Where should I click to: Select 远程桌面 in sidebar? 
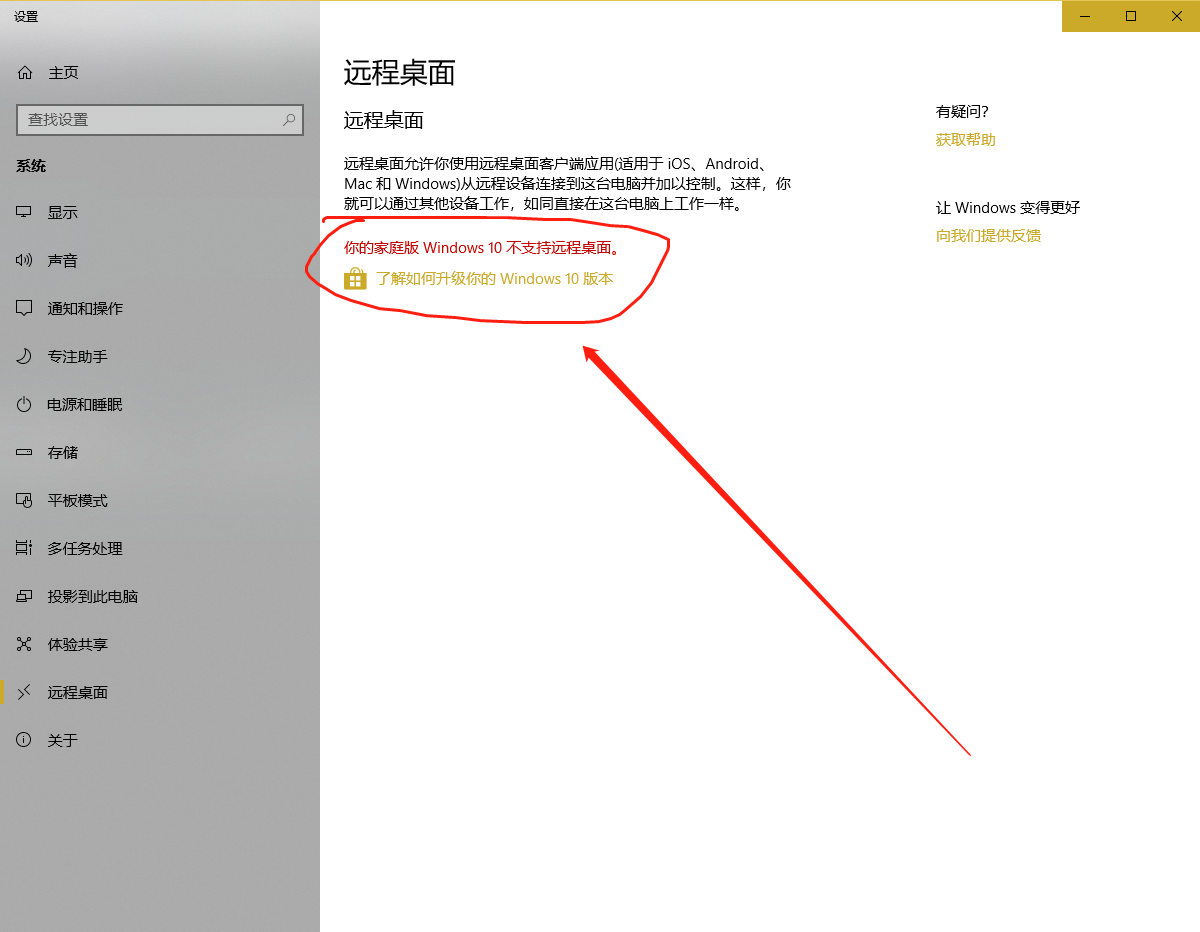pyautogui.click(x=160, y=693)
